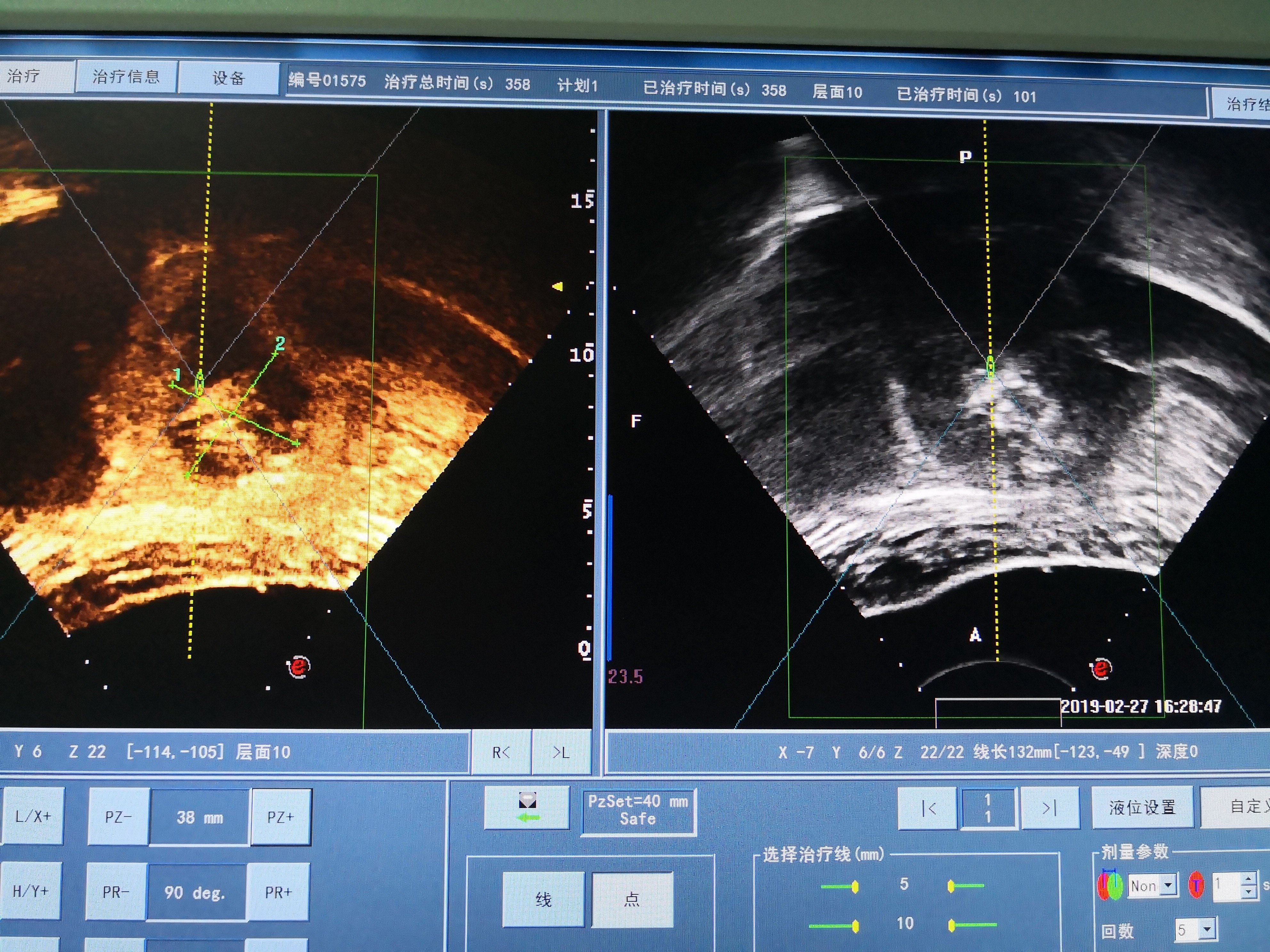This screenshot has height=952, width=1270.
Task: Choose right 10 mm treatment line icon
Action: point(972,925)
